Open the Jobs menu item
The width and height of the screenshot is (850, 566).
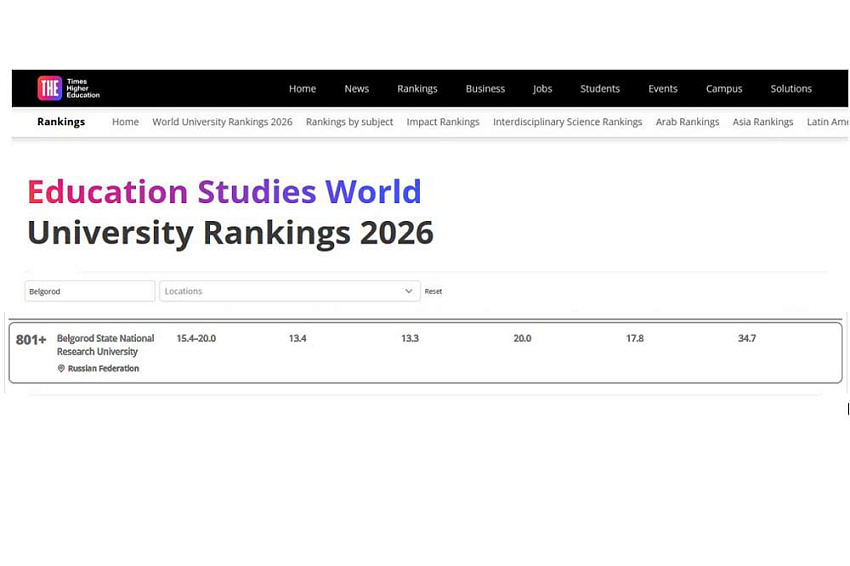(x=542, y=89)
